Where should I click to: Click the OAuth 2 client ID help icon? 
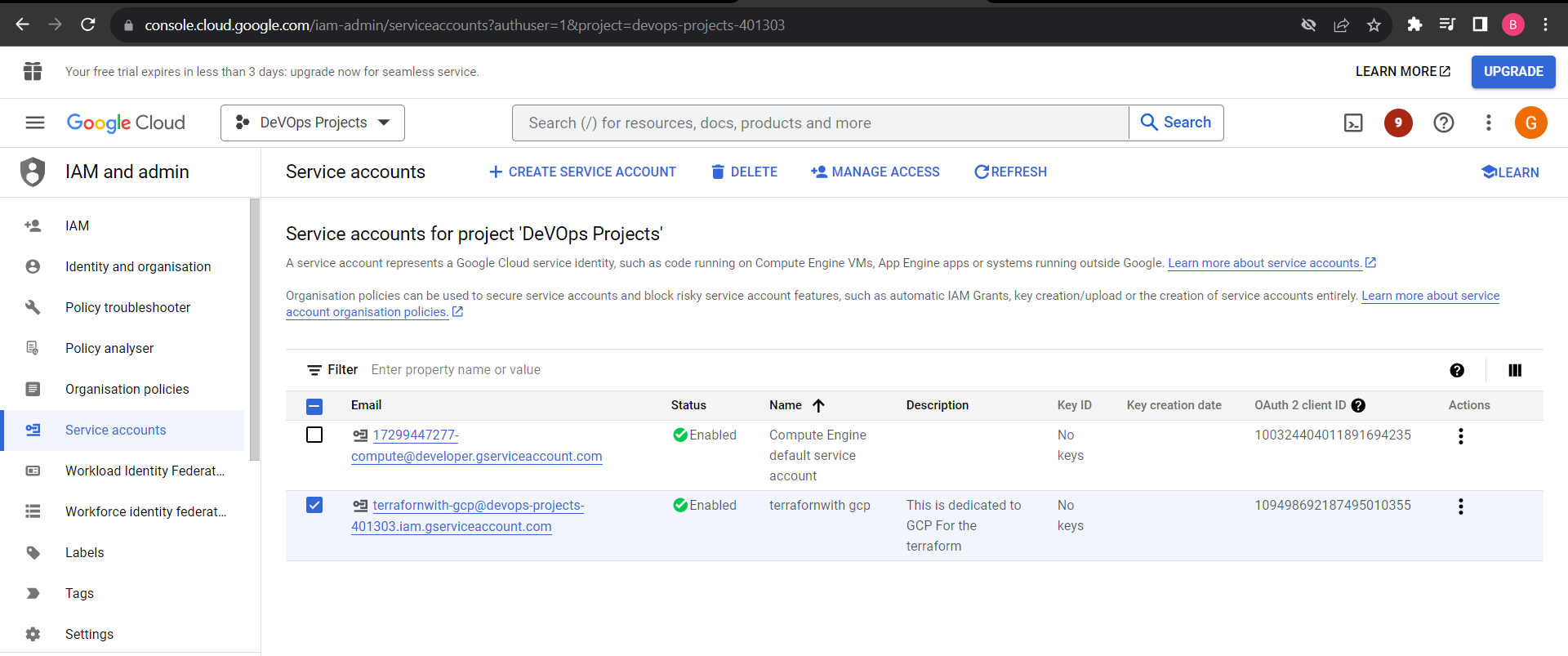click(x=1358, y=405)
